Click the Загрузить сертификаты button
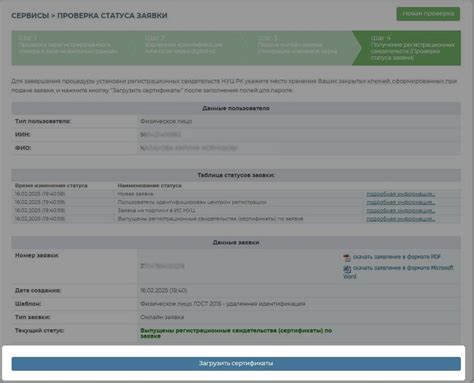Screen dimensions: 474x383 (236, 364)
